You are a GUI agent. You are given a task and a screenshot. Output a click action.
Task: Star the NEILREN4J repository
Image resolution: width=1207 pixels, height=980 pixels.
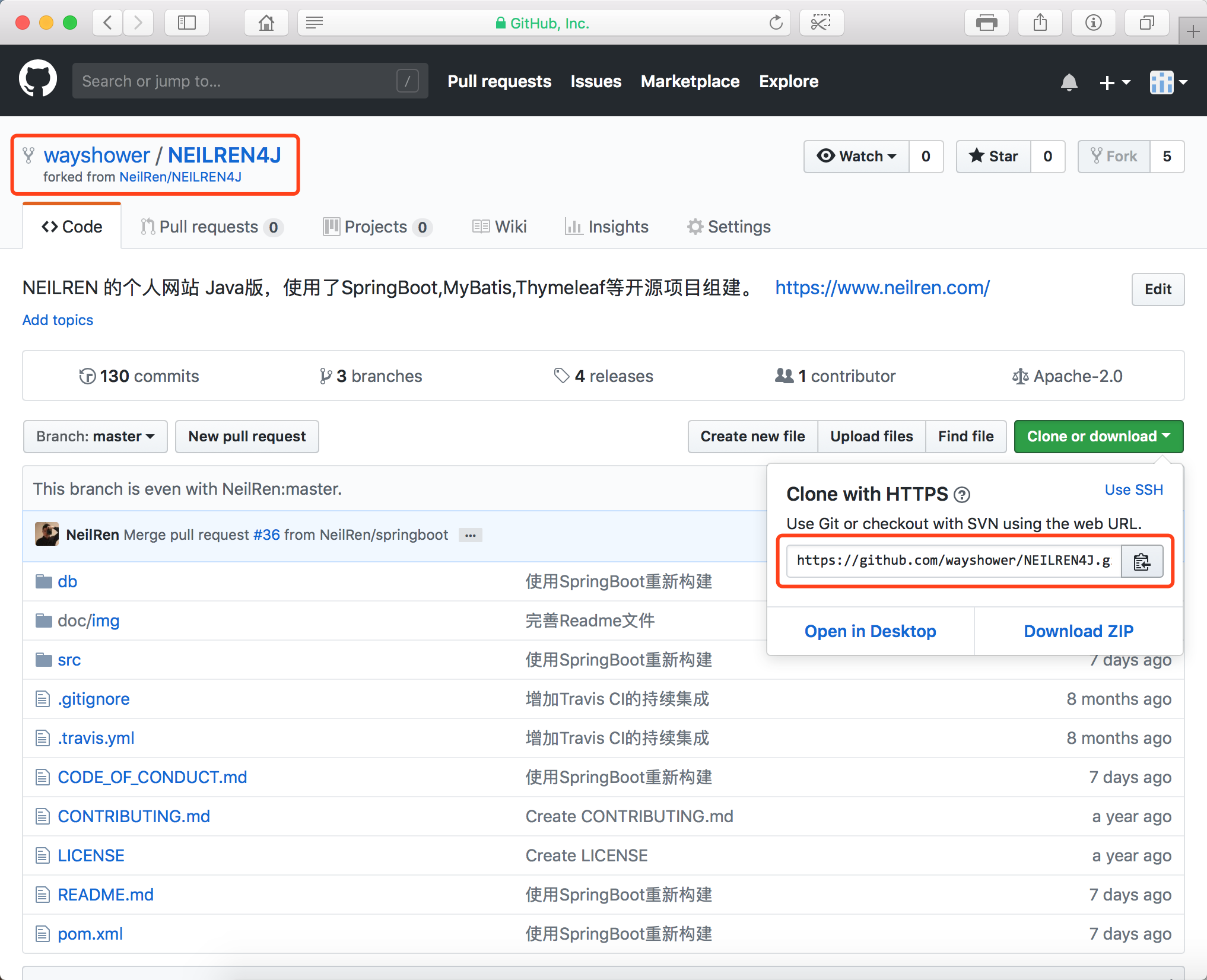[x=993, y=156]
